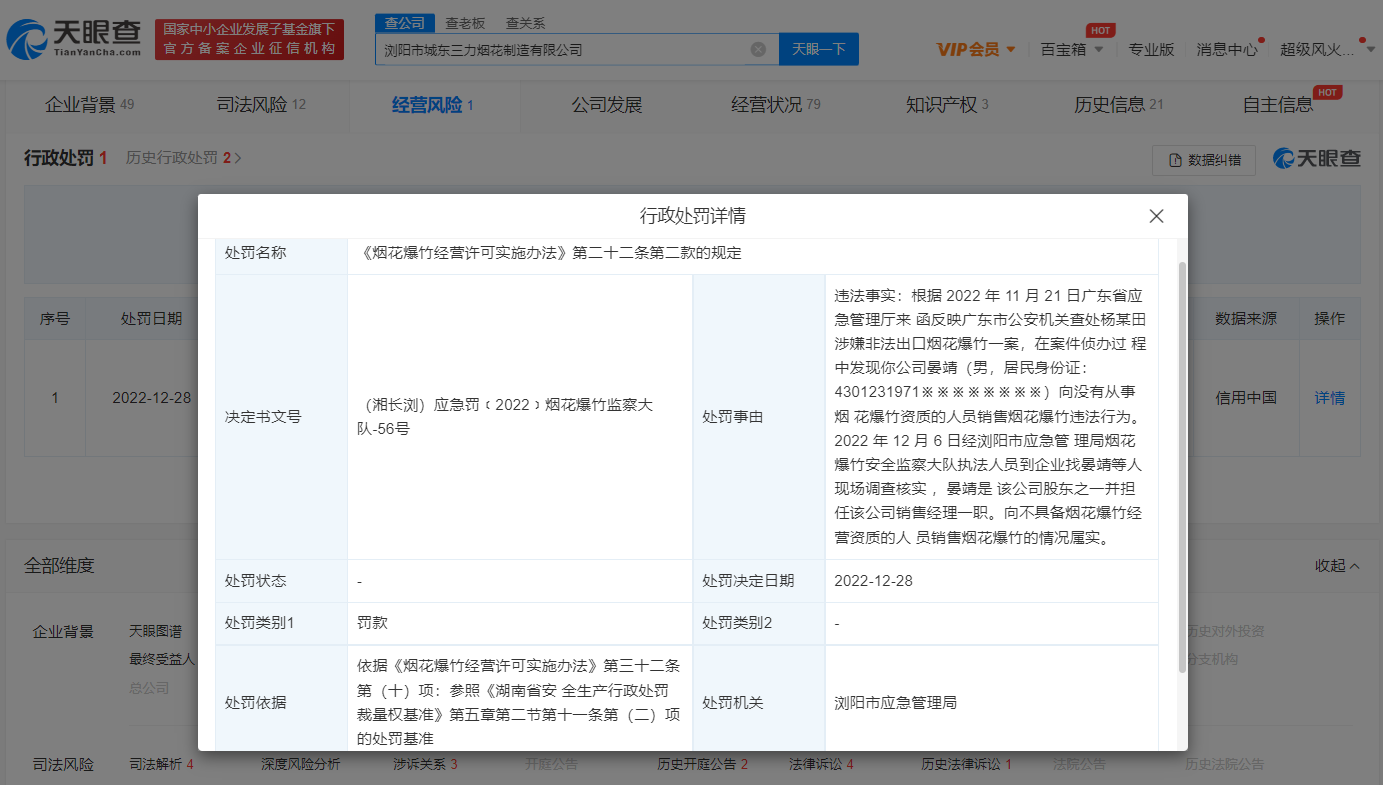Click the 天眼图谱 link
Screen dimensions: 1383x785
[155, 631]
